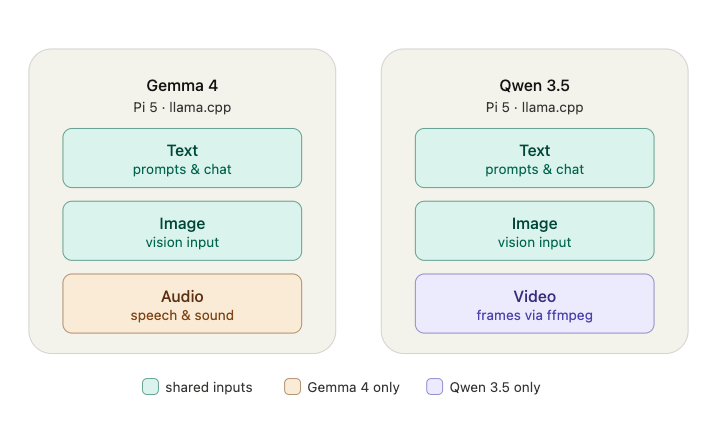Click the green shared inputs legend swatch
The width and height of the screenshot is (720, 425).
click(x=150, y=386)
